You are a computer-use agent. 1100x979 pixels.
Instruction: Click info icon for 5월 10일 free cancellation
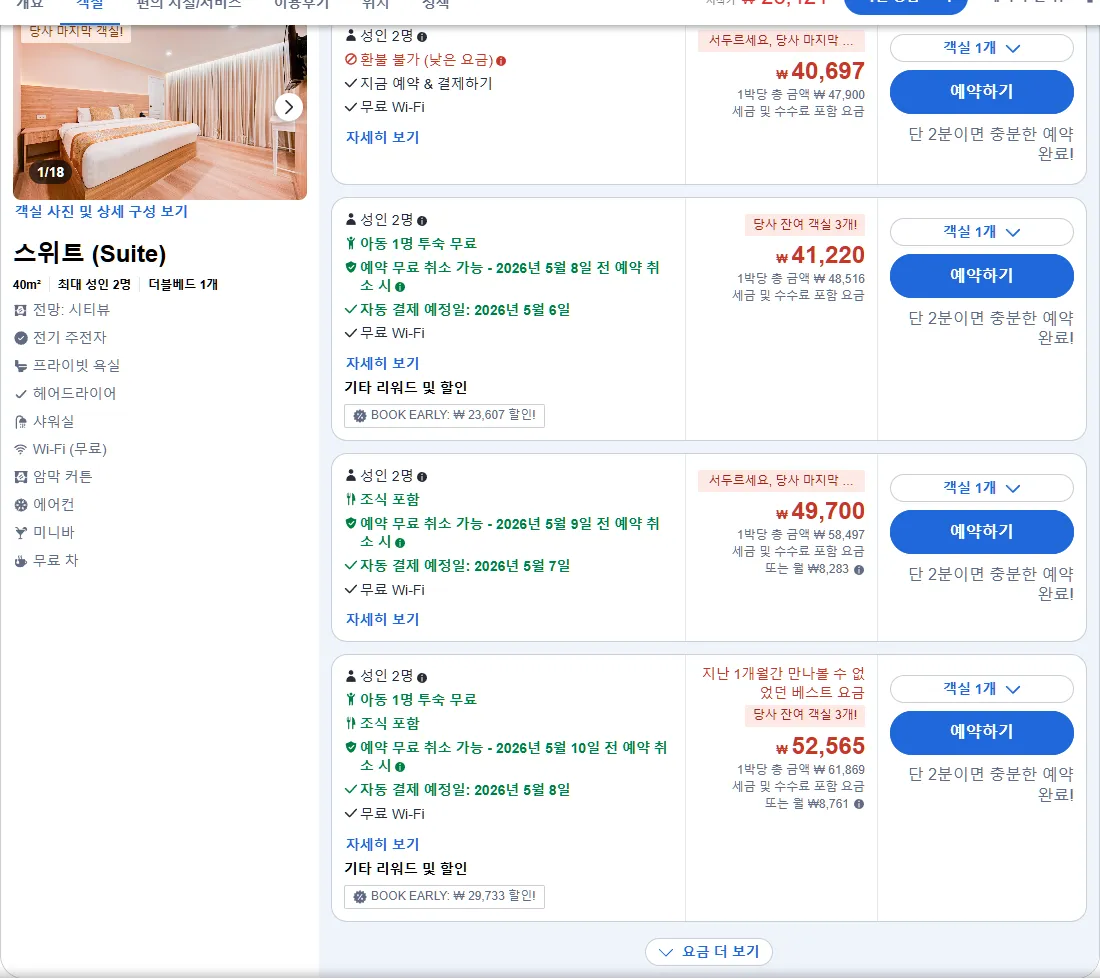(x=400, y=767)
